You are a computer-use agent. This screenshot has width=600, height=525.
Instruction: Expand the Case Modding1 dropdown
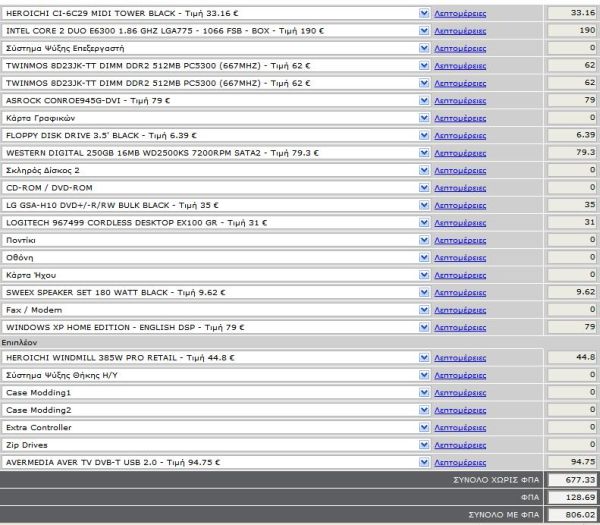point(424,393)
